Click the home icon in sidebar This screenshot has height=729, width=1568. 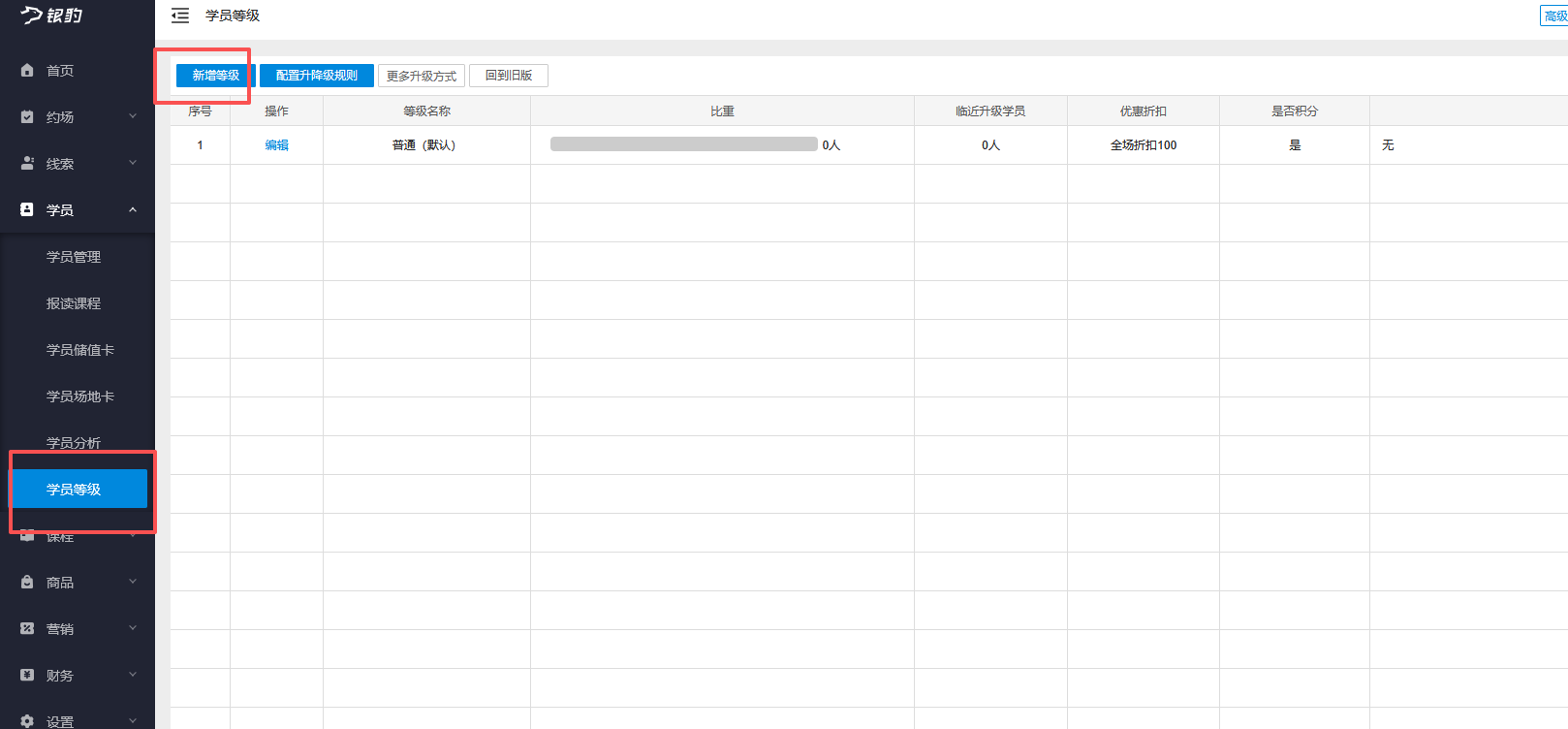coord(27,71)
